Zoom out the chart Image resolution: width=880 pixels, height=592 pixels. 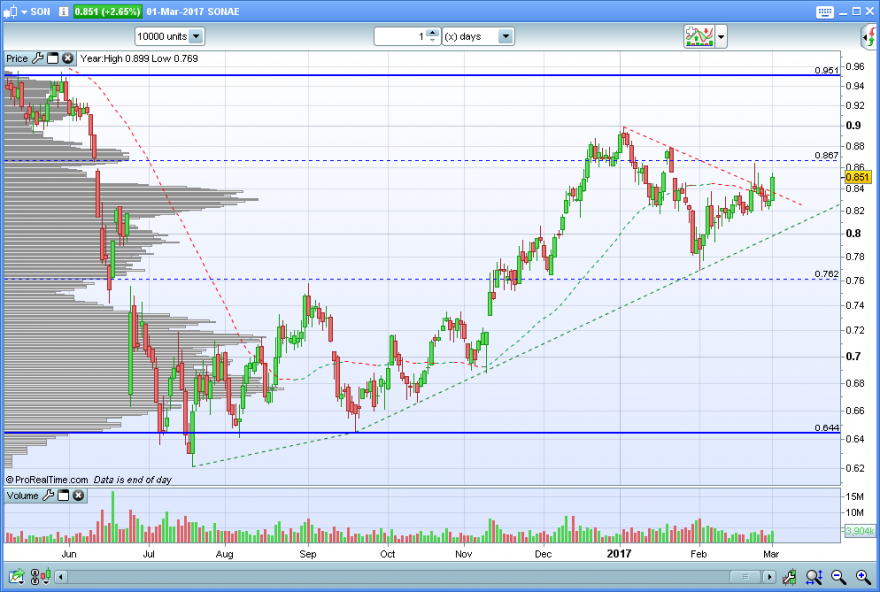(838, 577)
